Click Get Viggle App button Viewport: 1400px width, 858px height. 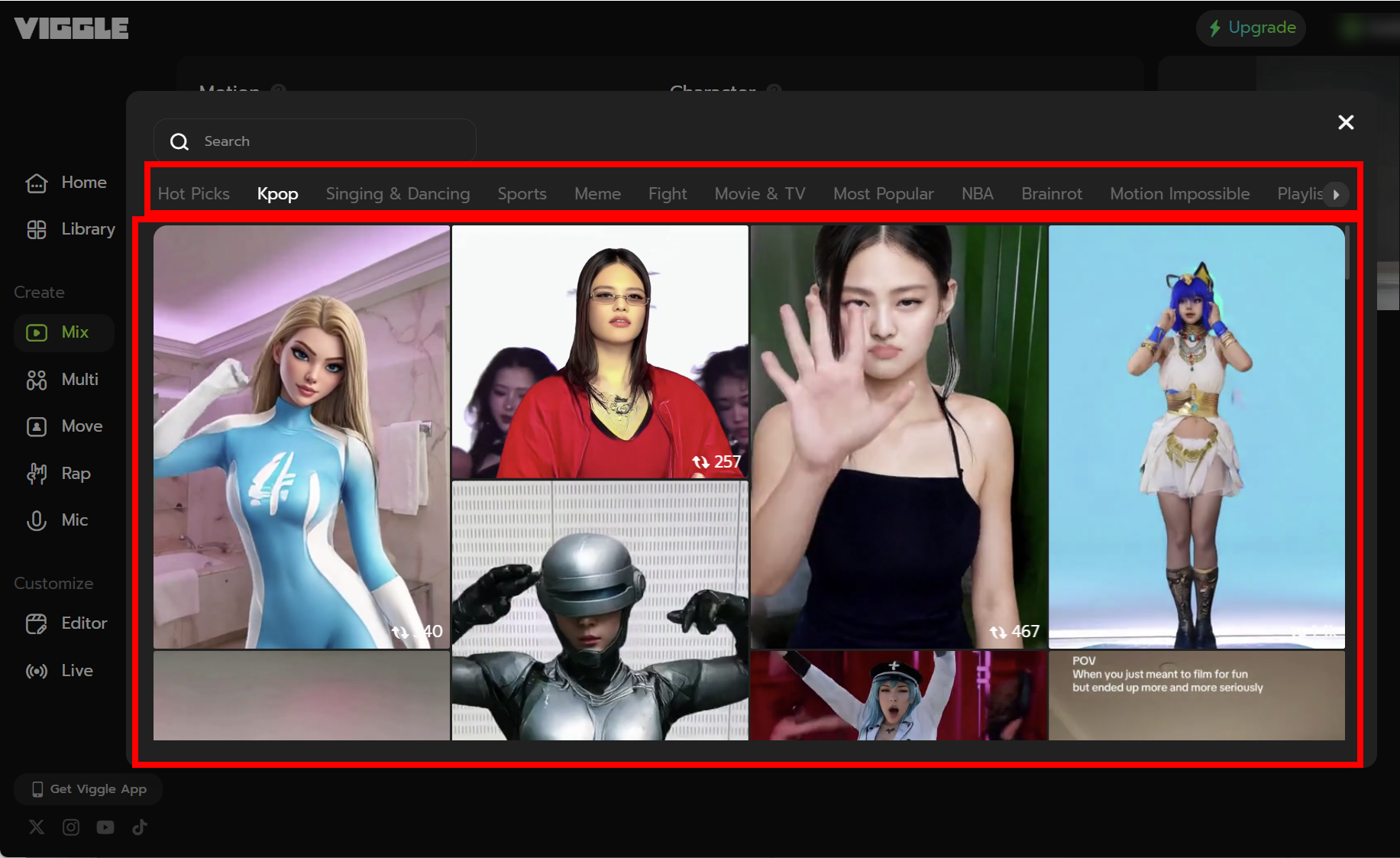click(x=89, y=789)
